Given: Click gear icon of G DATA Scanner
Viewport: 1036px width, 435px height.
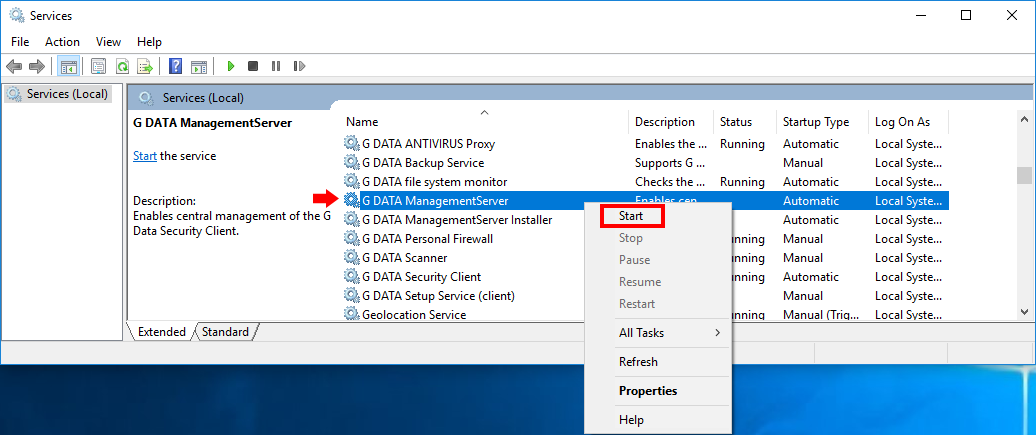Looking at the screenshot, I should click(352, 258).
